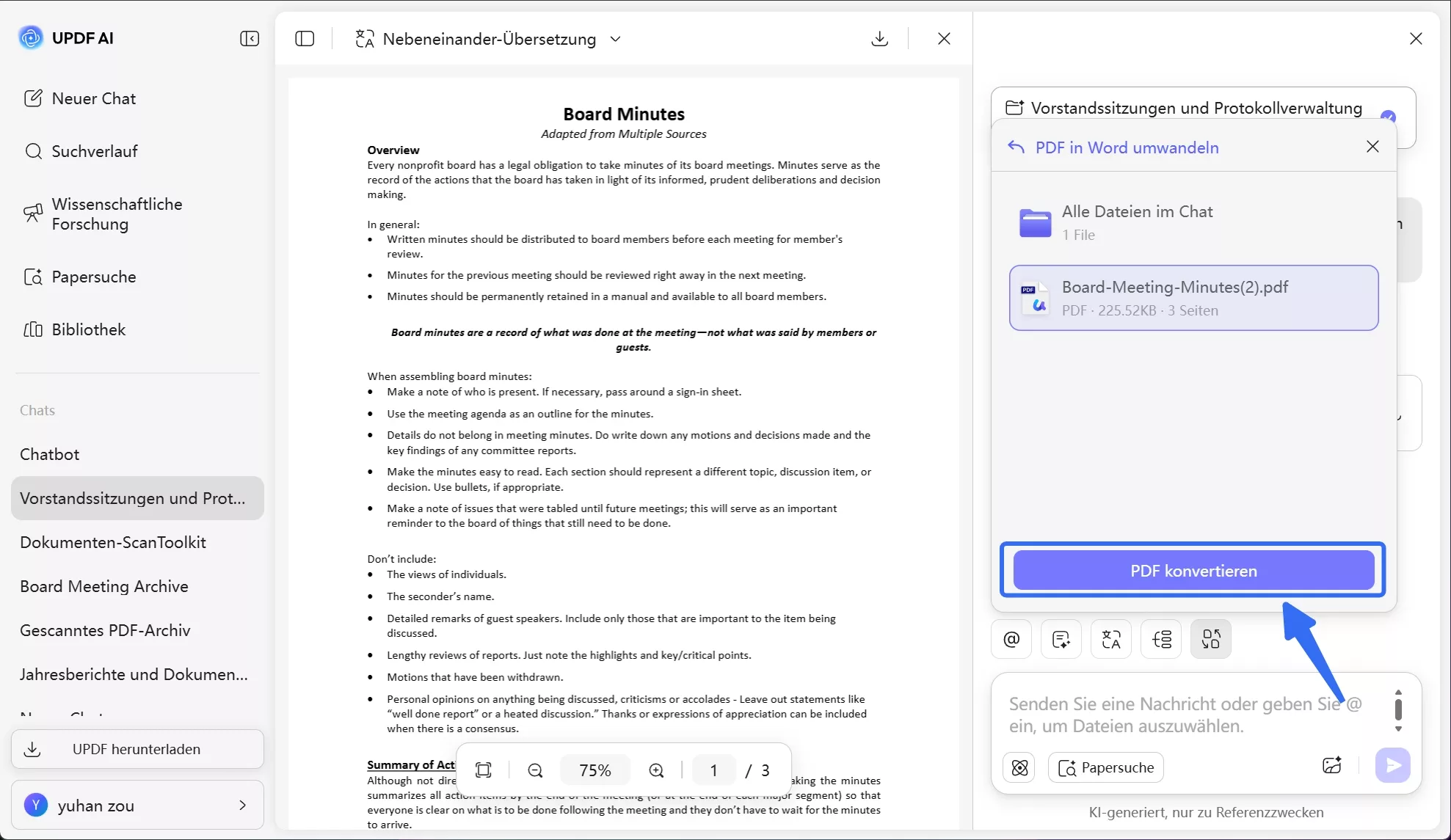Open the translate tool icon
This screenshot has height=840, width=1451.
[x=1111, y=639]
